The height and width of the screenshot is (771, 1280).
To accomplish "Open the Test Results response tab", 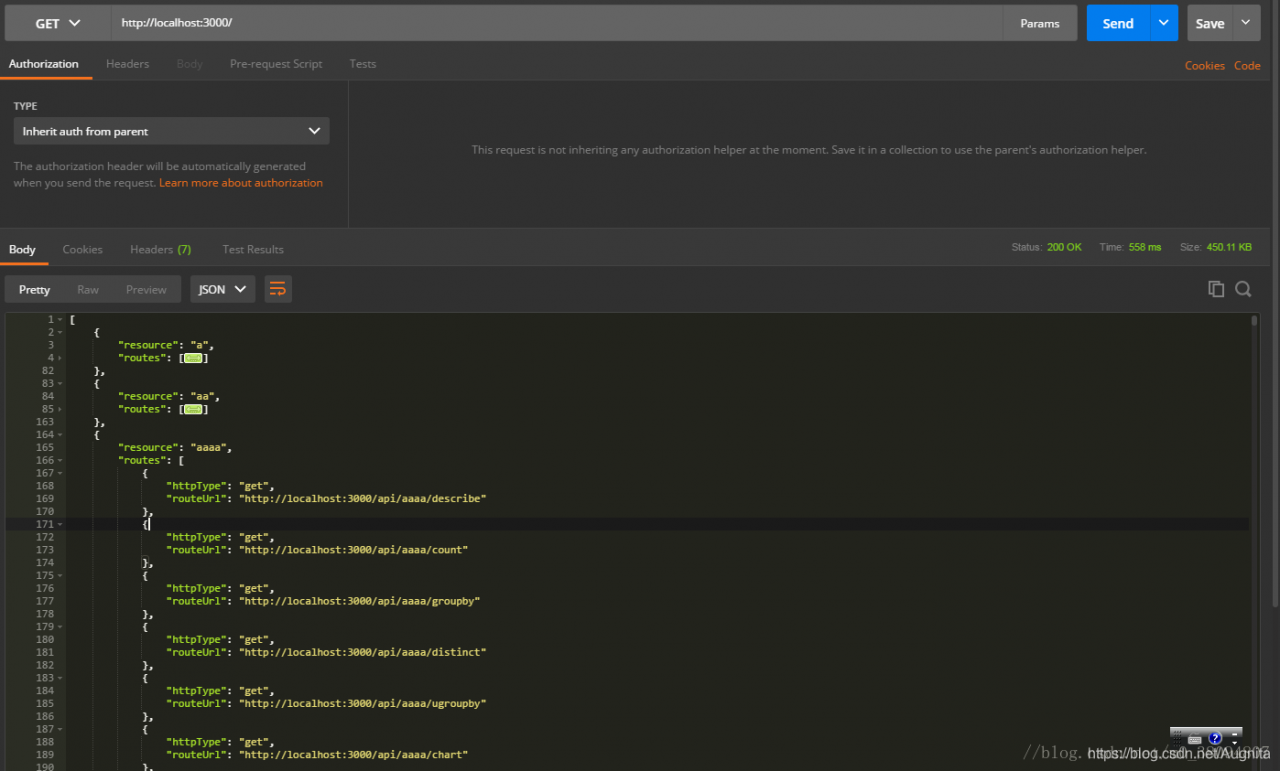I will tap(253, 249).
